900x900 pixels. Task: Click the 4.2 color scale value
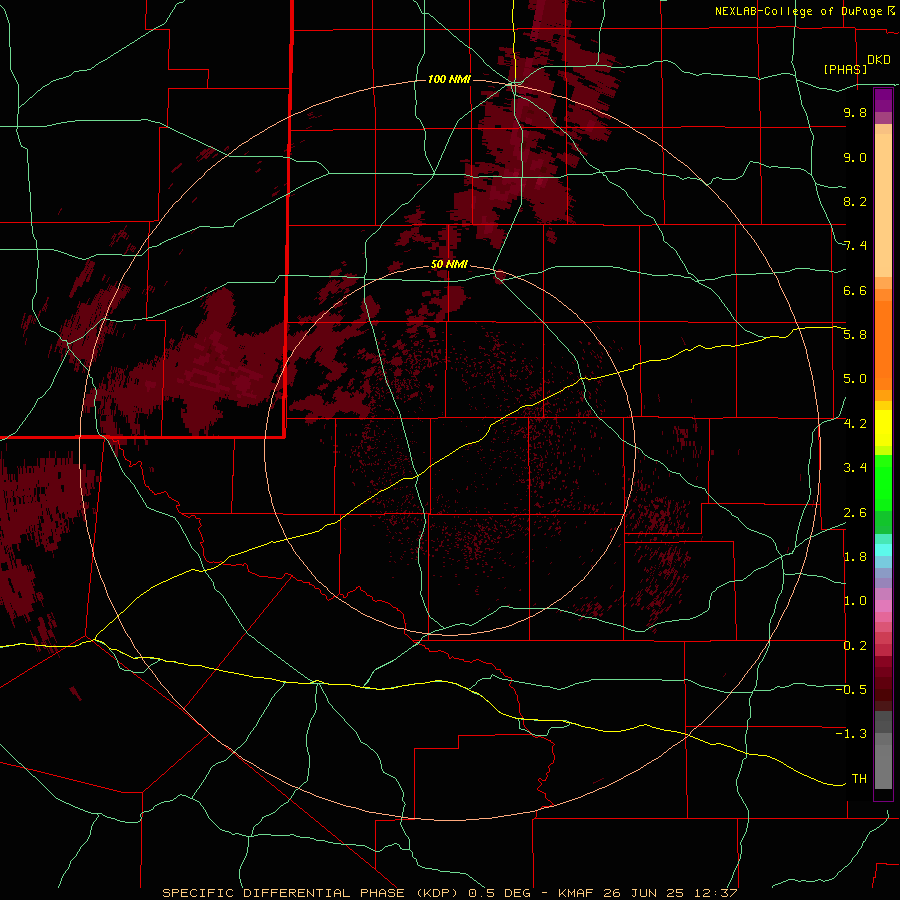[x=855, y=424]
